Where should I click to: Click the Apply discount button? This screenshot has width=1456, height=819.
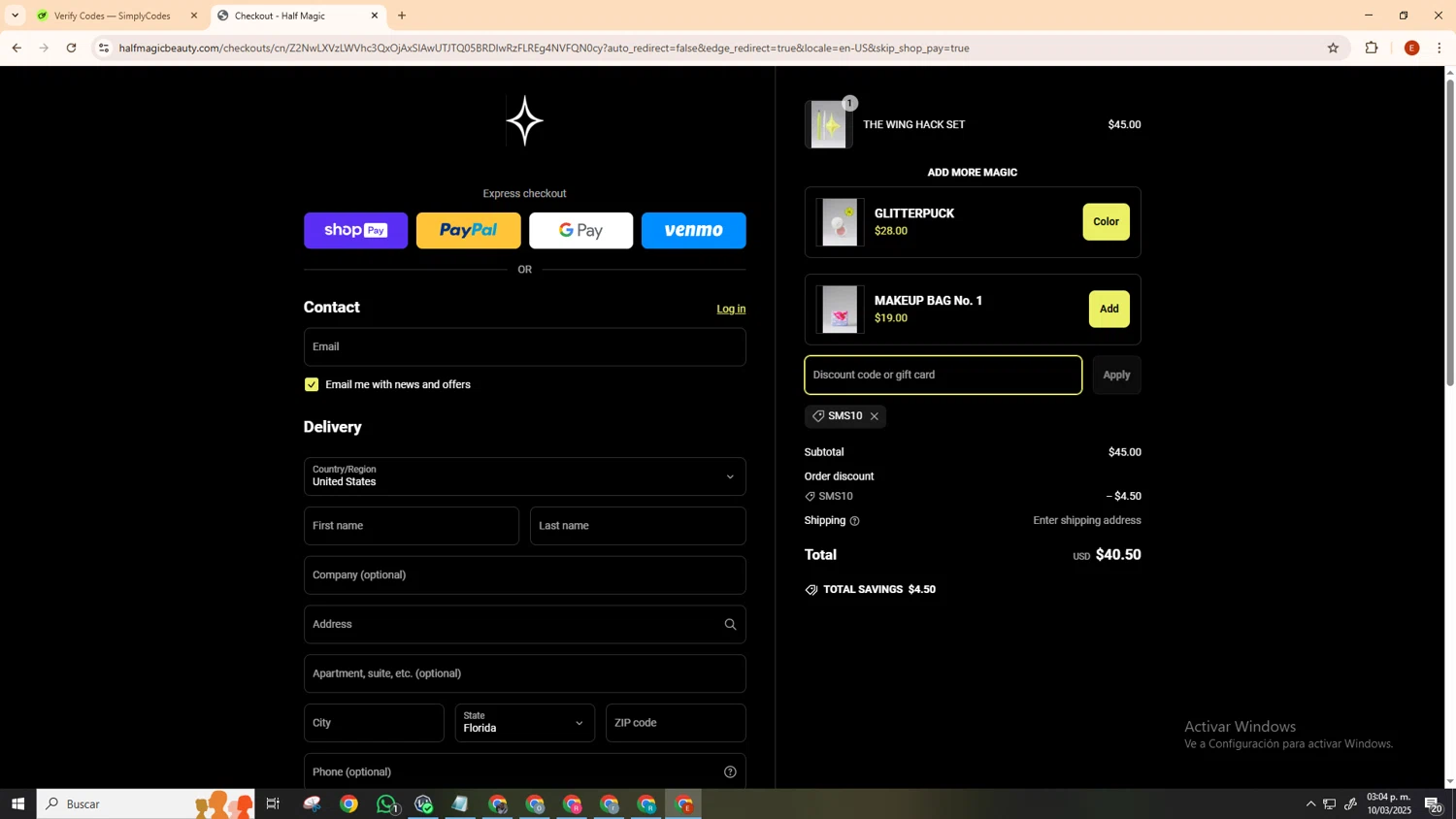click(1116, 375)
